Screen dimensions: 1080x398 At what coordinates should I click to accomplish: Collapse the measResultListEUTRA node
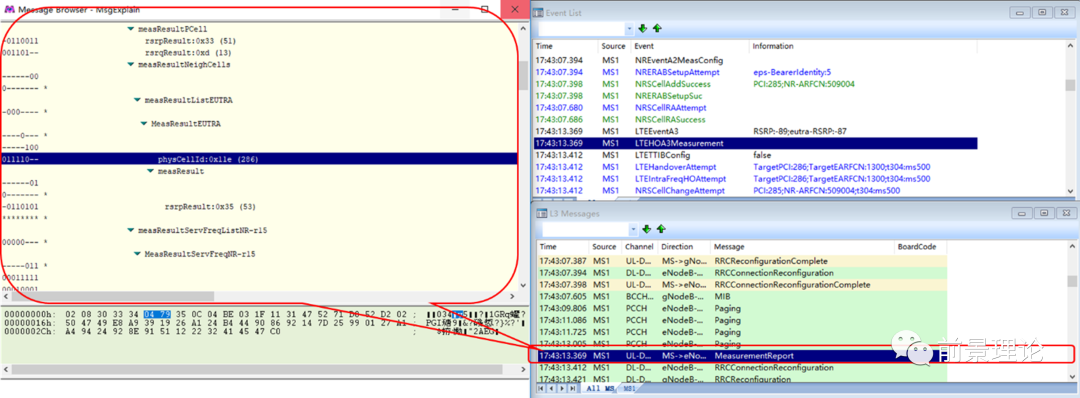click(137, 101)
